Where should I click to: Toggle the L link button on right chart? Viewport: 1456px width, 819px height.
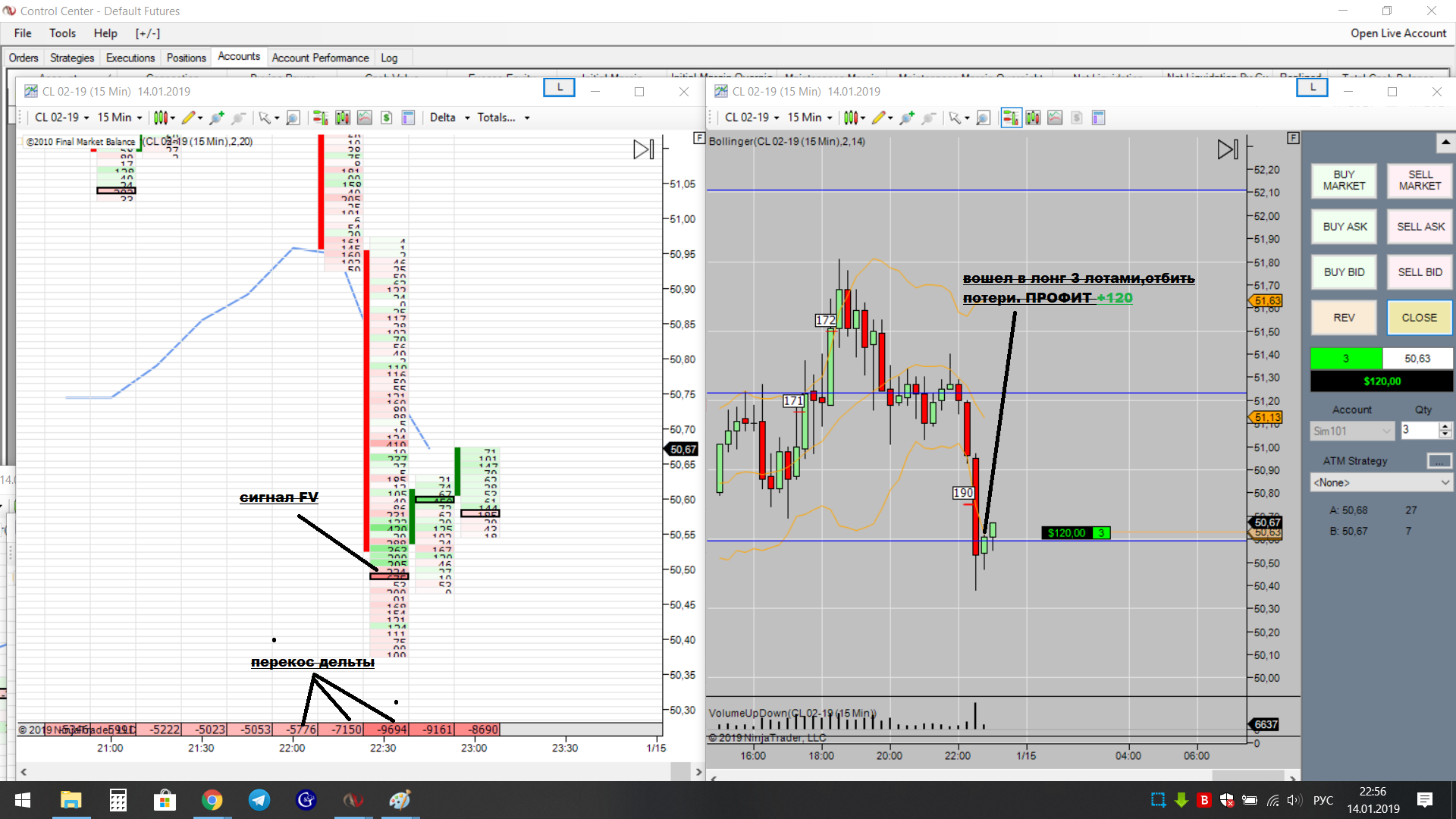1313,88
